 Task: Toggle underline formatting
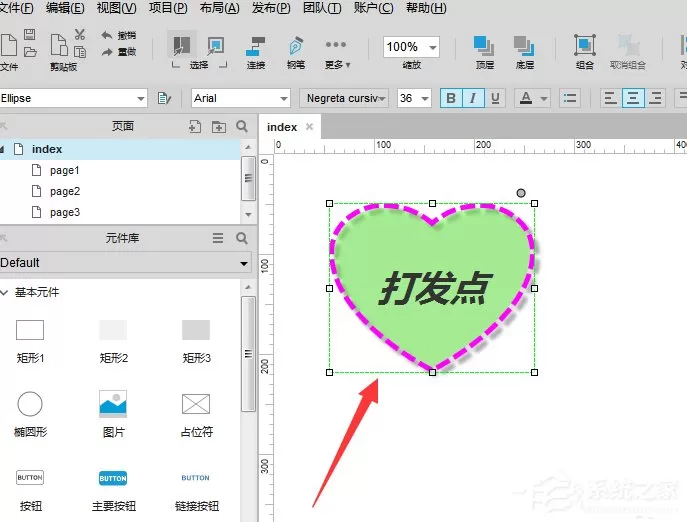pos(495,98)
